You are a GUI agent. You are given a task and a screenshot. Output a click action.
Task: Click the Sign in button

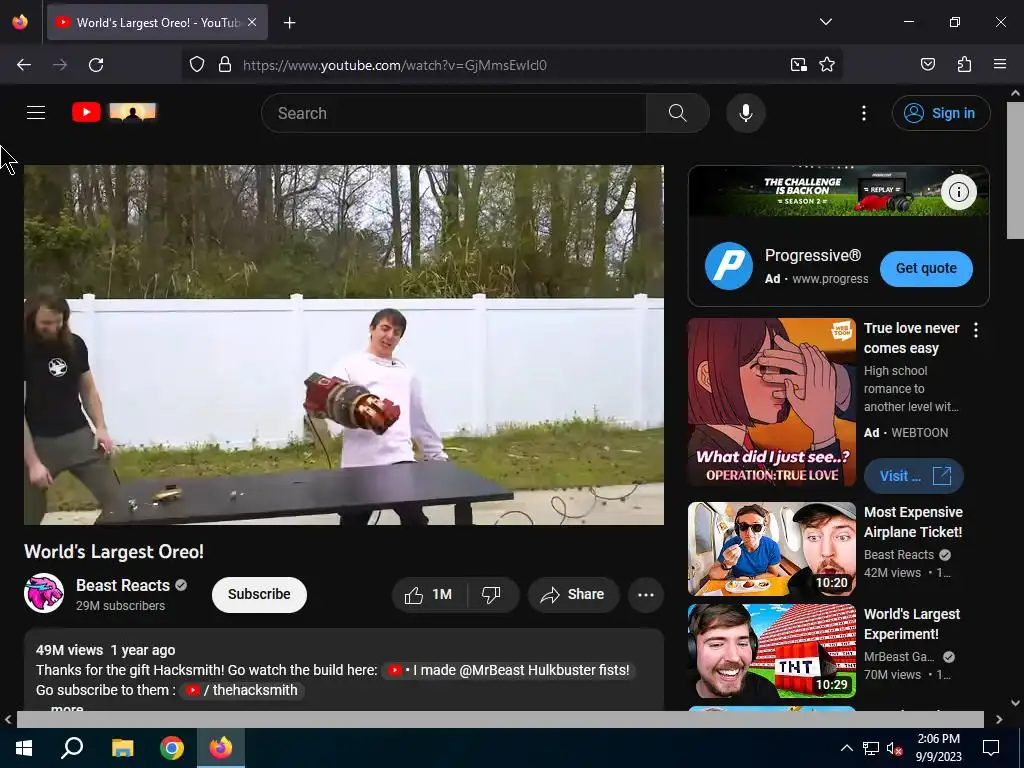[x=941, y=113]
